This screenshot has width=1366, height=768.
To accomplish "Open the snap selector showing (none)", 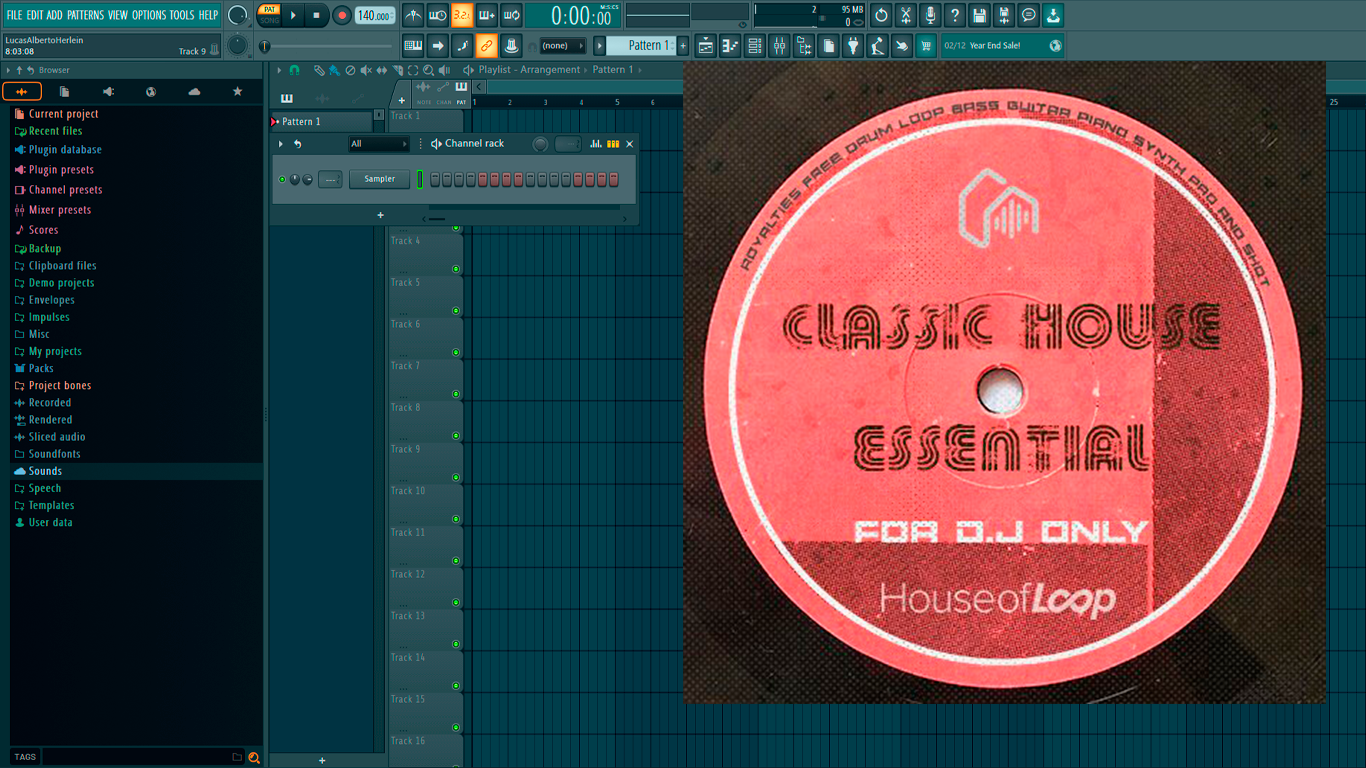I will pyautogui.click(x=562, y=45).
